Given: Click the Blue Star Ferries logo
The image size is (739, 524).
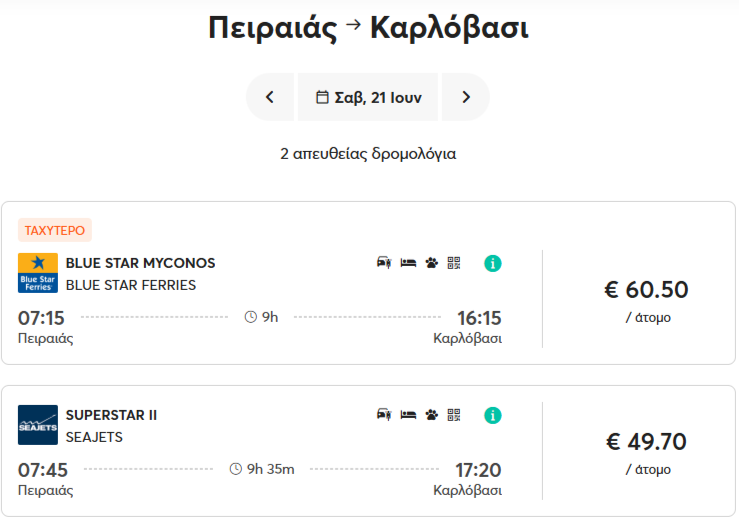Looking at the screenshot, I should [x=38, y=273].
